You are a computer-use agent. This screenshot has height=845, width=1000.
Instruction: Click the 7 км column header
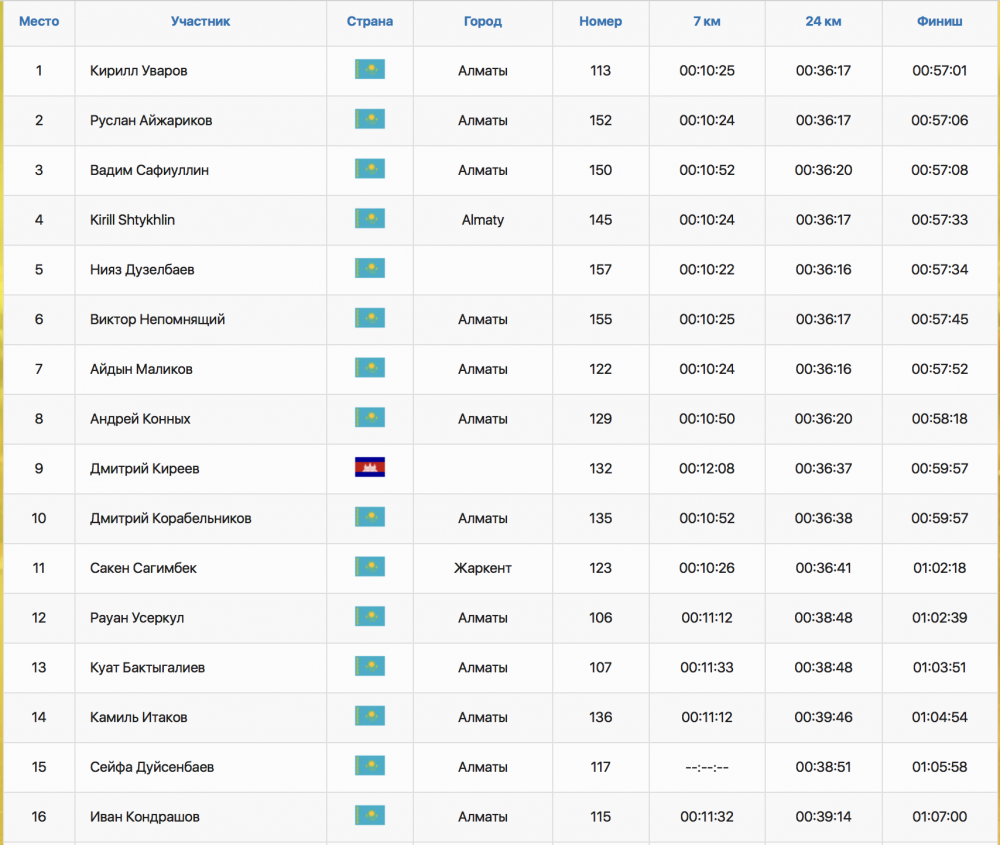click(x=707, y=21)
